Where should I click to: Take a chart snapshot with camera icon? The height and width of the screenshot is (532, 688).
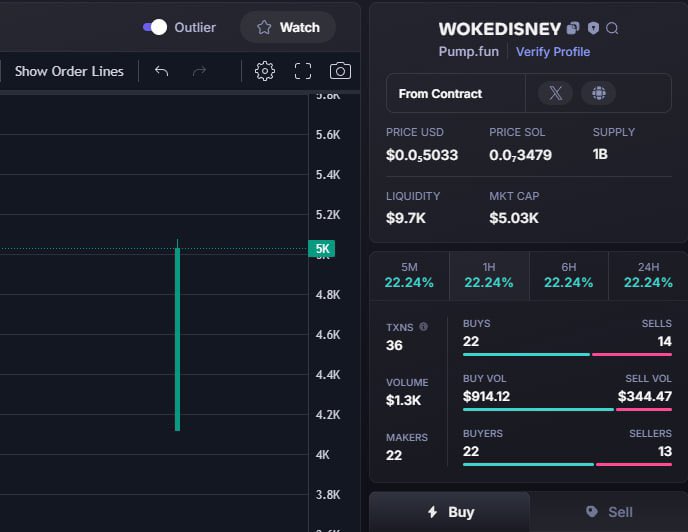point(340,71)
